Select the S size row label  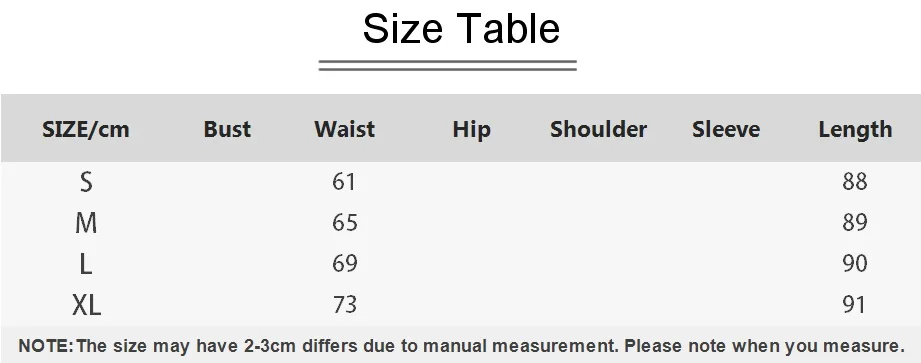(86, 182)
